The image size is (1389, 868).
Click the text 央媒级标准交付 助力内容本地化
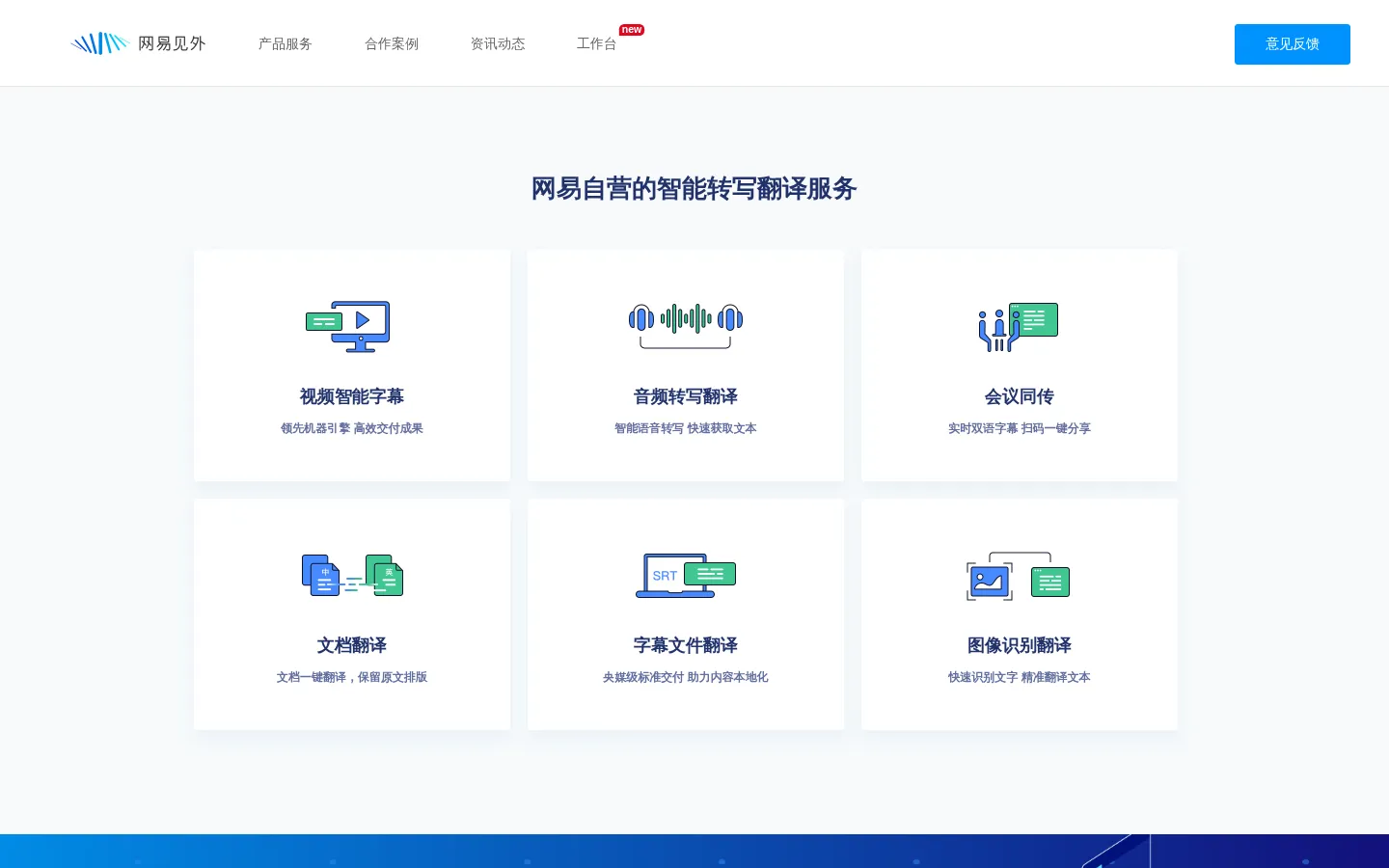coord(686,677)
